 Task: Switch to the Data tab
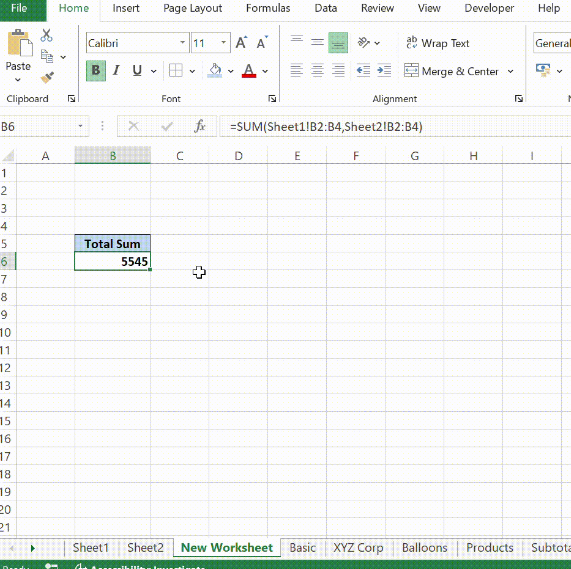(x=326, y=8)
